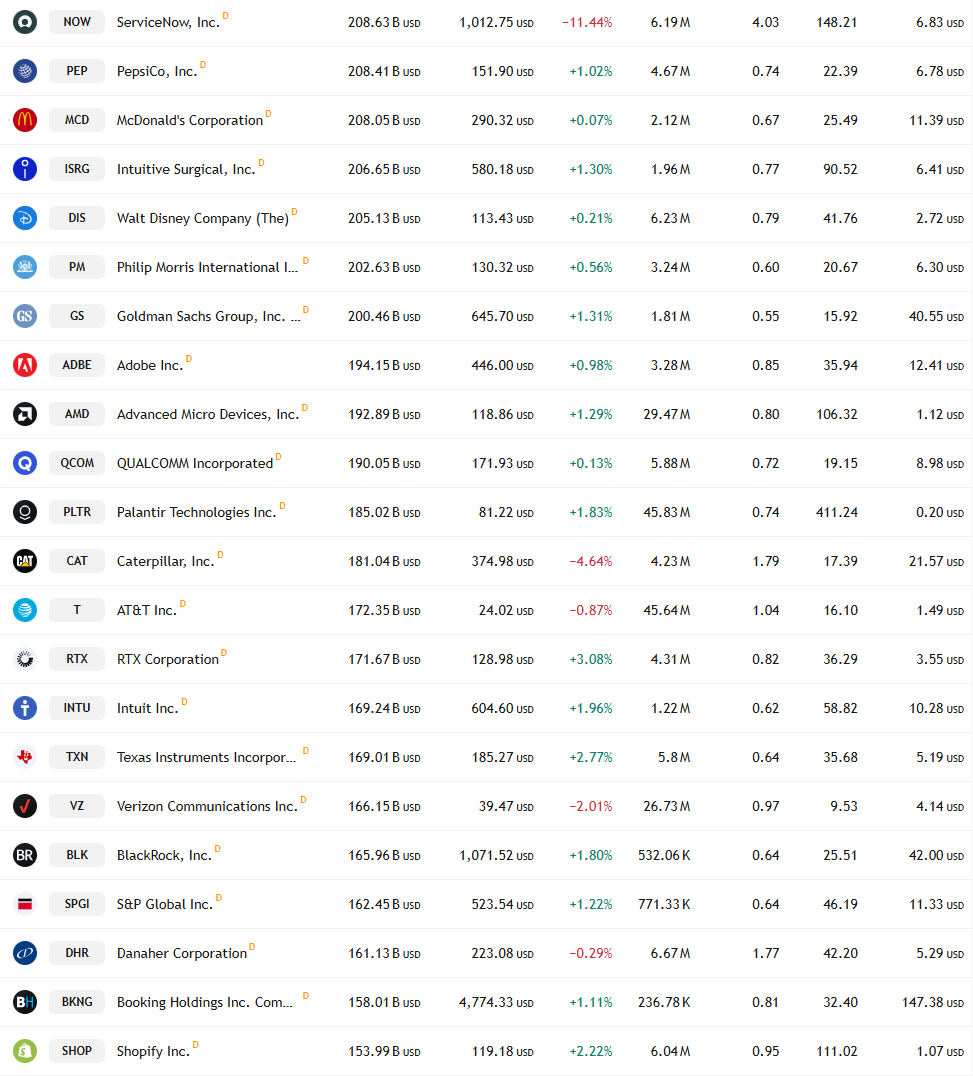The height and width of the screenshot is (1076, 973).
Task: Click the D marker beside QUALCOMM Incorporated
Action: [278, 457]
